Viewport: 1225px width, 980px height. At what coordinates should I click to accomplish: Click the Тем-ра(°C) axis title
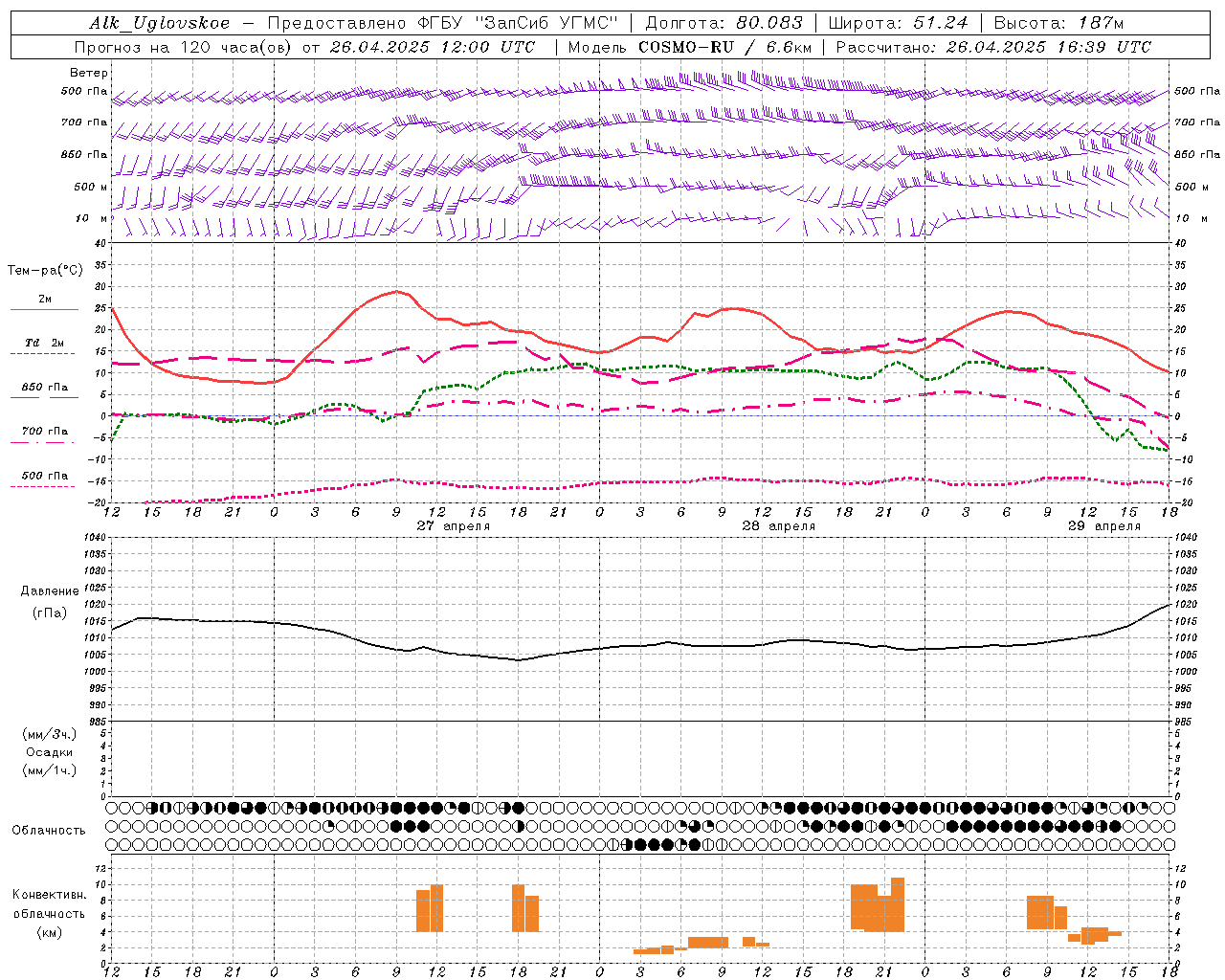[x=45, y=271]
